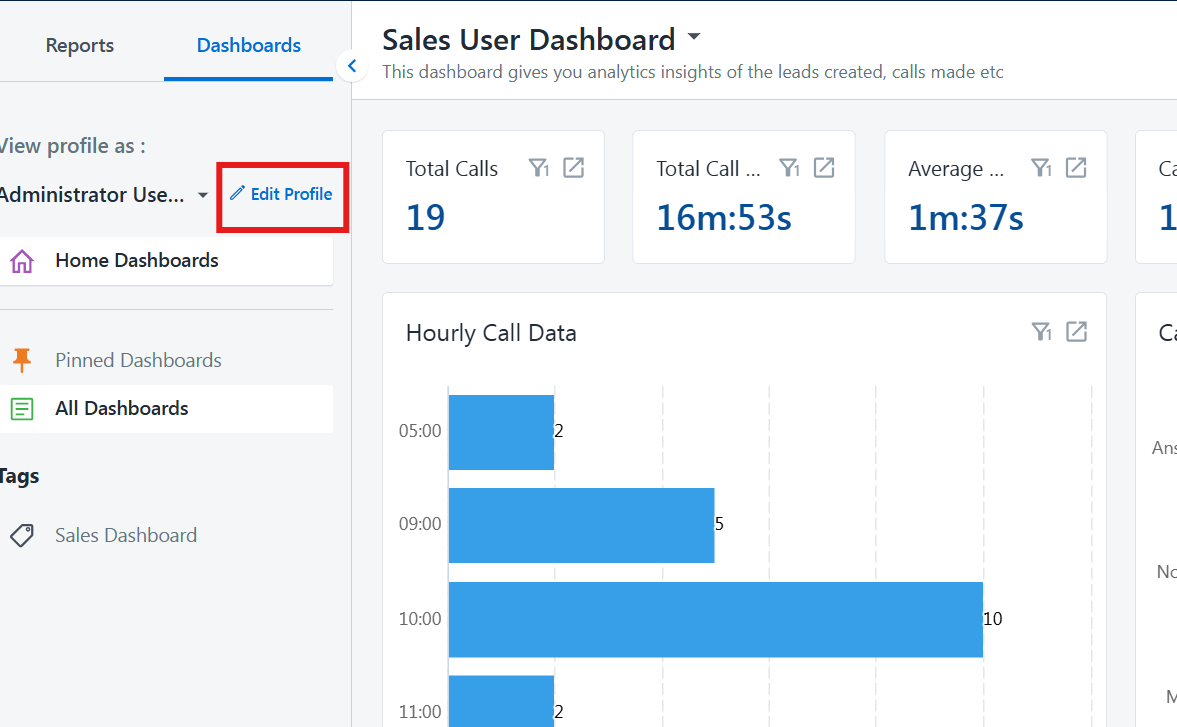Viewport: 1177px width, 727px height.
Task: Click the Edit Profile link
Action: tap(282, 194)
